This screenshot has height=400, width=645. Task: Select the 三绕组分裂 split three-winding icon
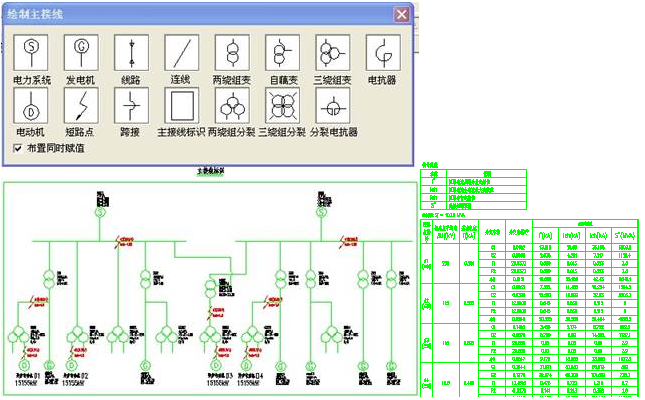pyautogui.click(x=282, y=105)
